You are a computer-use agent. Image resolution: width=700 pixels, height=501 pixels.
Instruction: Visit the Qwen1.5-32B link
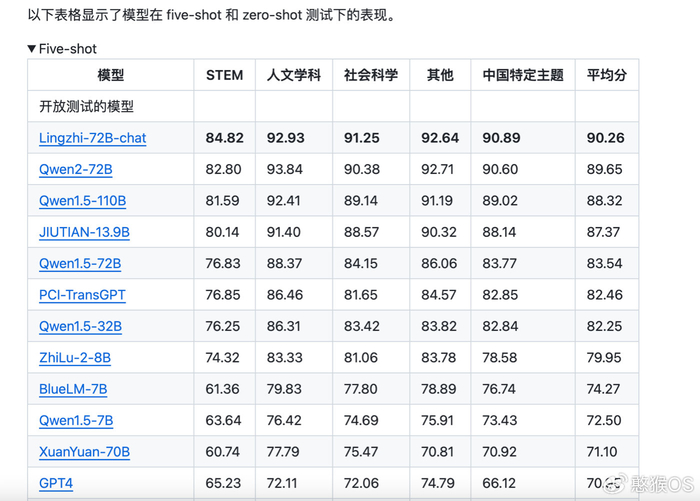click(80, 326)
